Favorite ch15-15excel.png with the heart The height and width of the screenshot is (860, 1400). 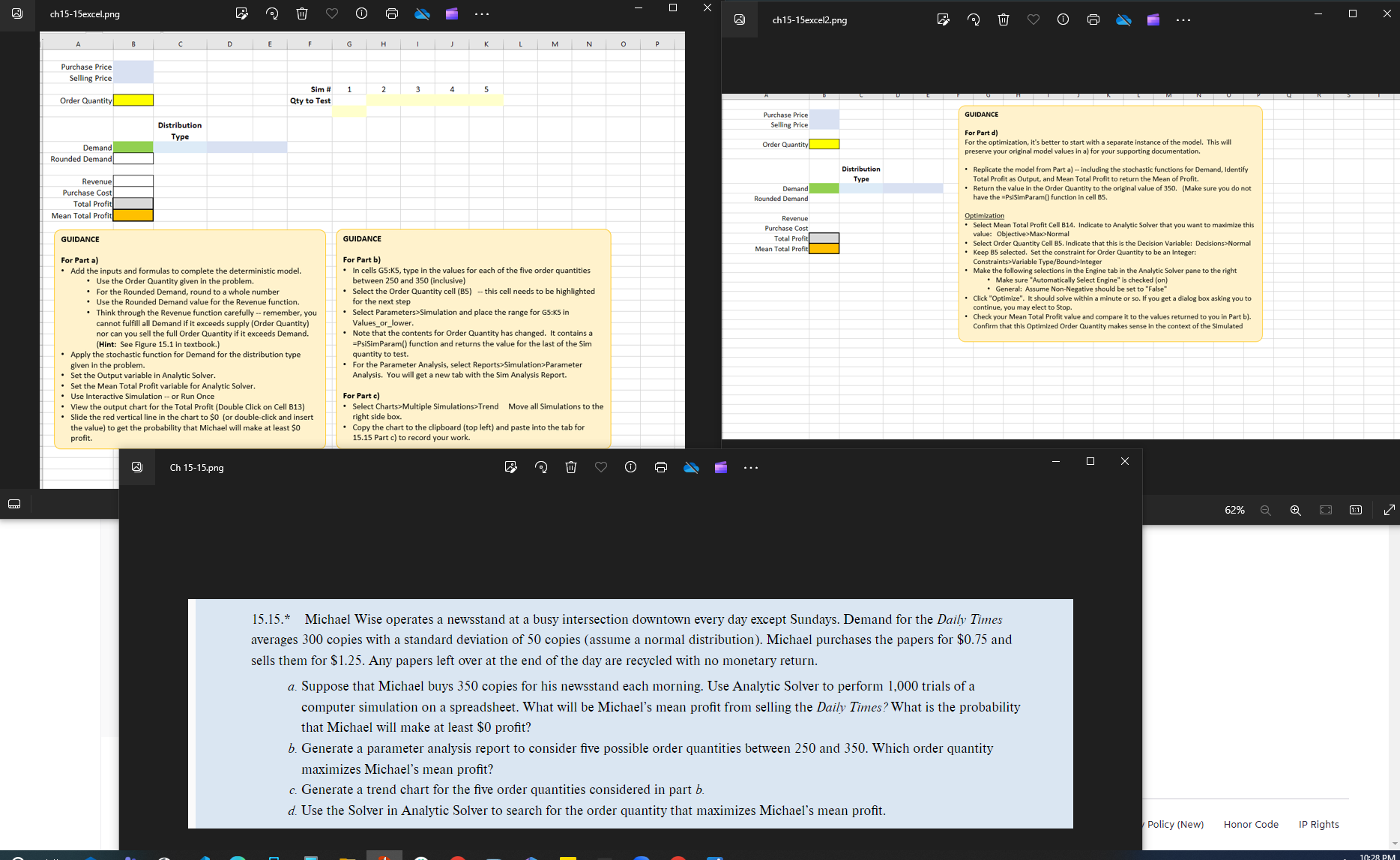click(x=332, y=13)
